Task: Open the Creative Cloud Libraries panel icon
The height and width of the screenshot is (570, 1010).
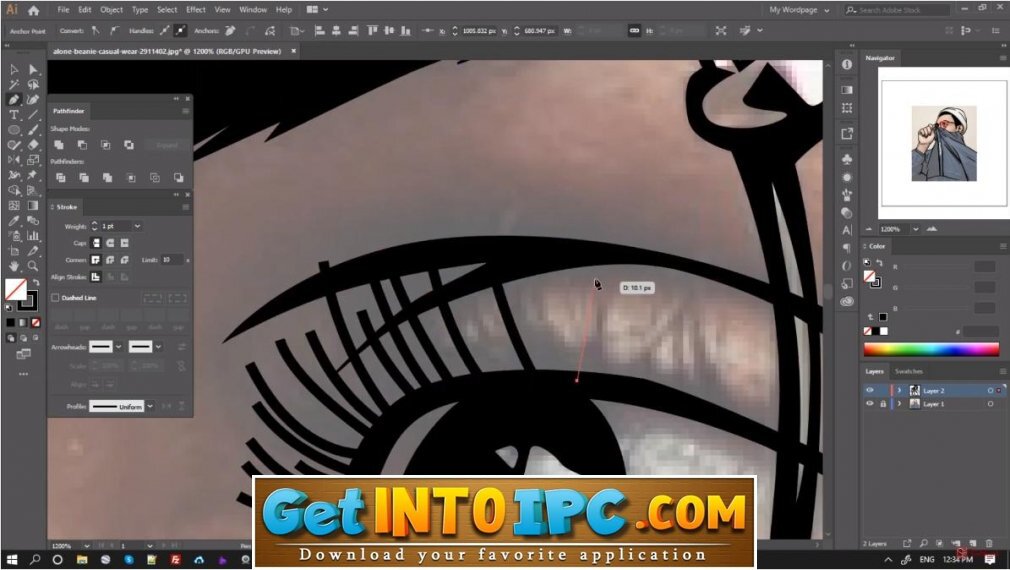Action: point(847,301)
